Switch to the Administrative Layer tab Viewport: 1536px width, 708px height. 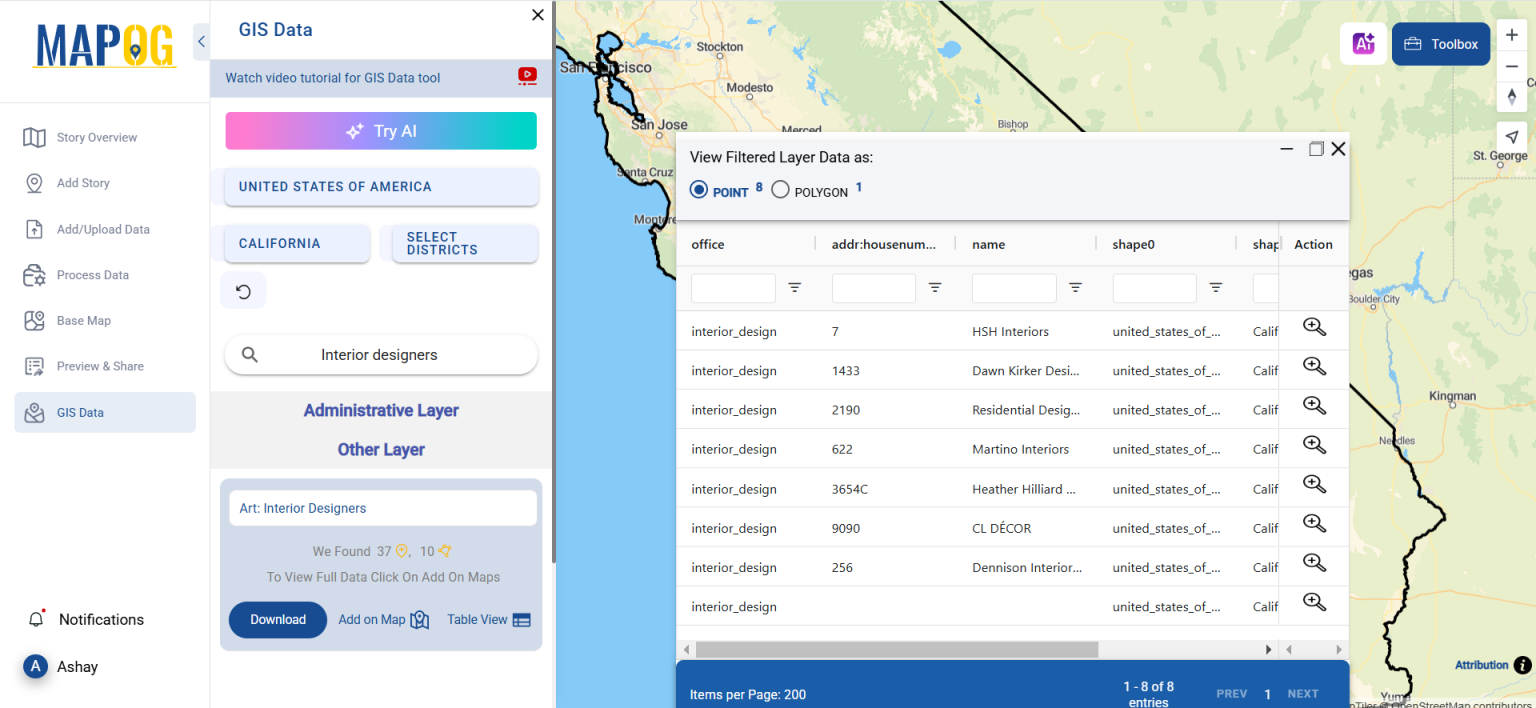[x=380, y=410]
